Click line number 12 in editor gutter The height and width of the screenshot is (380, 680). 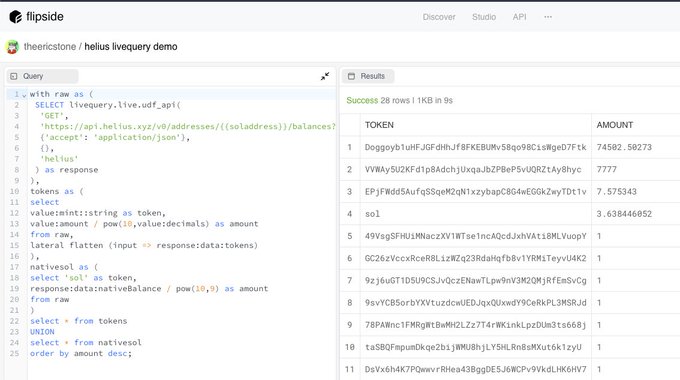tap(14, 213)
